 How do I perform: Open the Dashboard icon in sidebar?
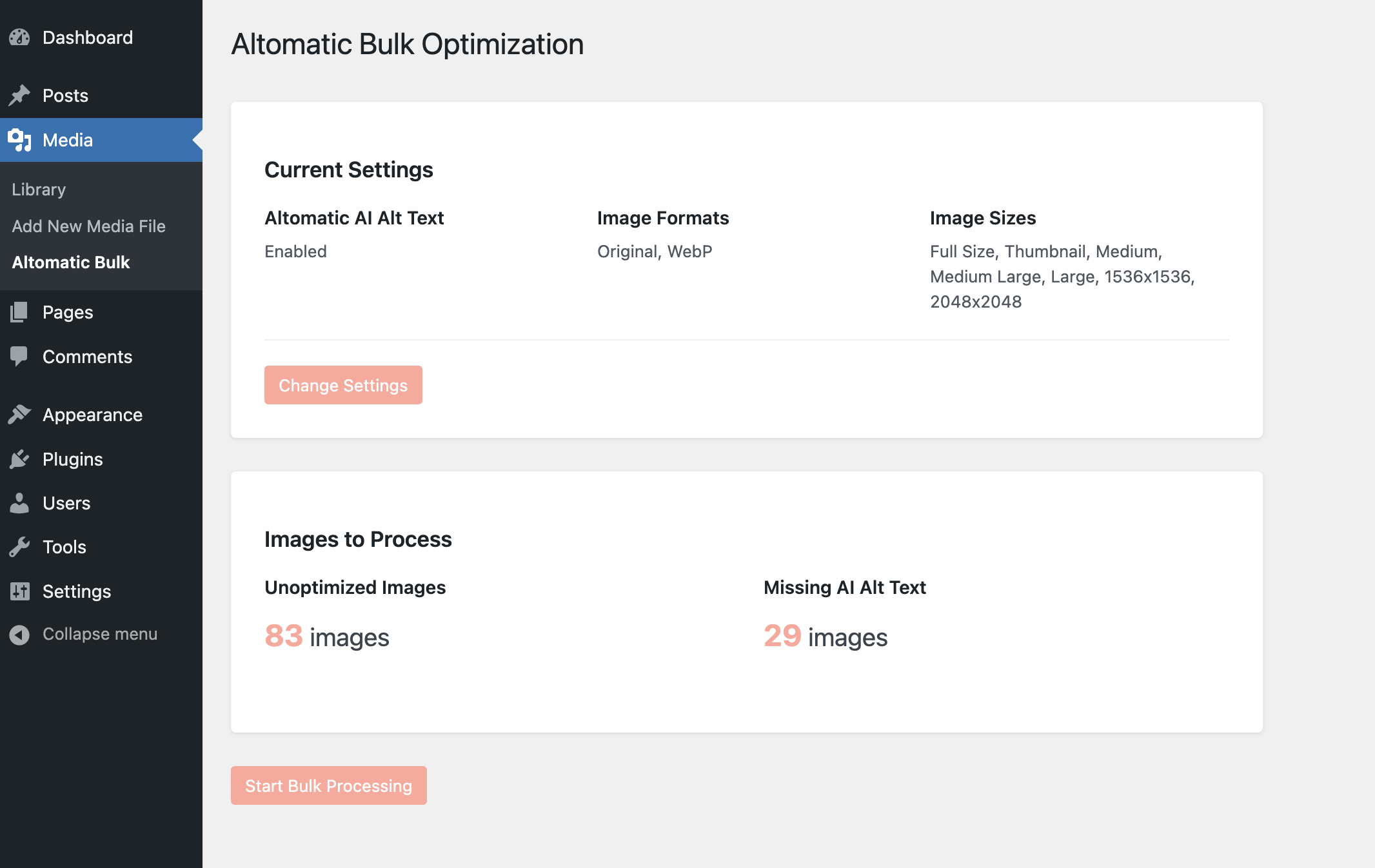tap(19, 37)
